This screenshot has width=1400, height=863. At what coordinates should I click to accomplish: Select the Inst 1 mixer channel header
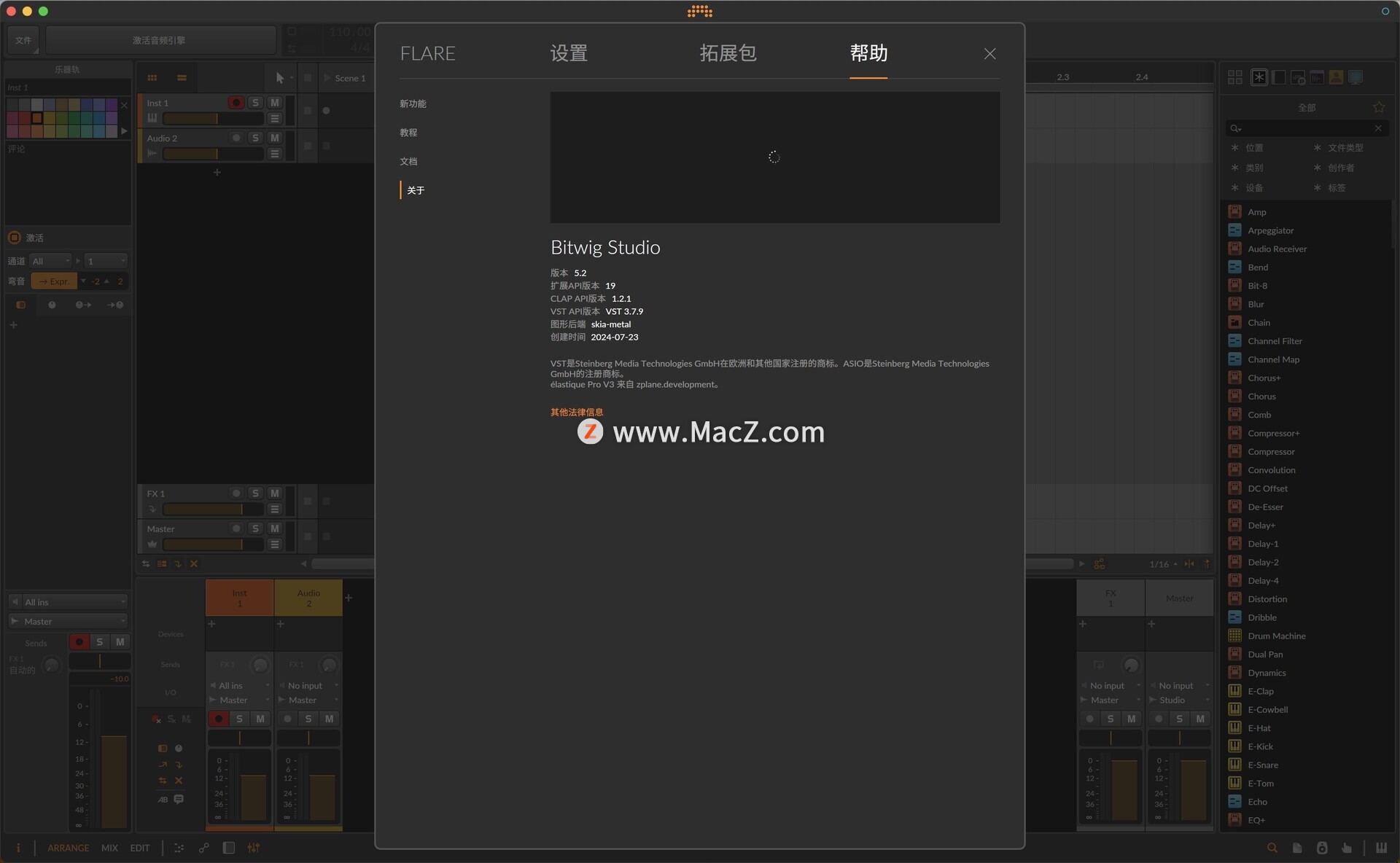pyautogui.click(x=239, y=598)
